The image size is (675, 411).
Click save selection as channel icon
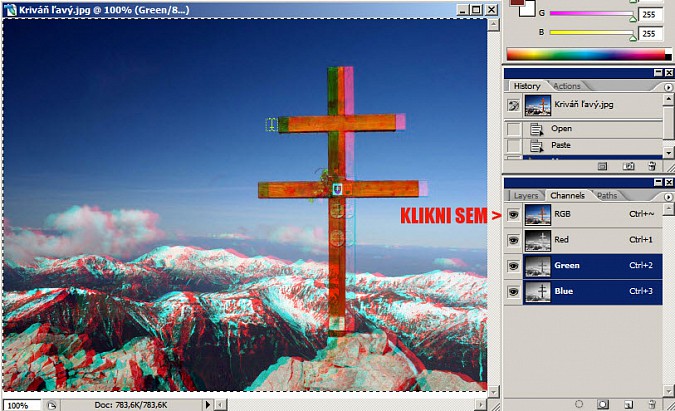click(x=602, y=403)
